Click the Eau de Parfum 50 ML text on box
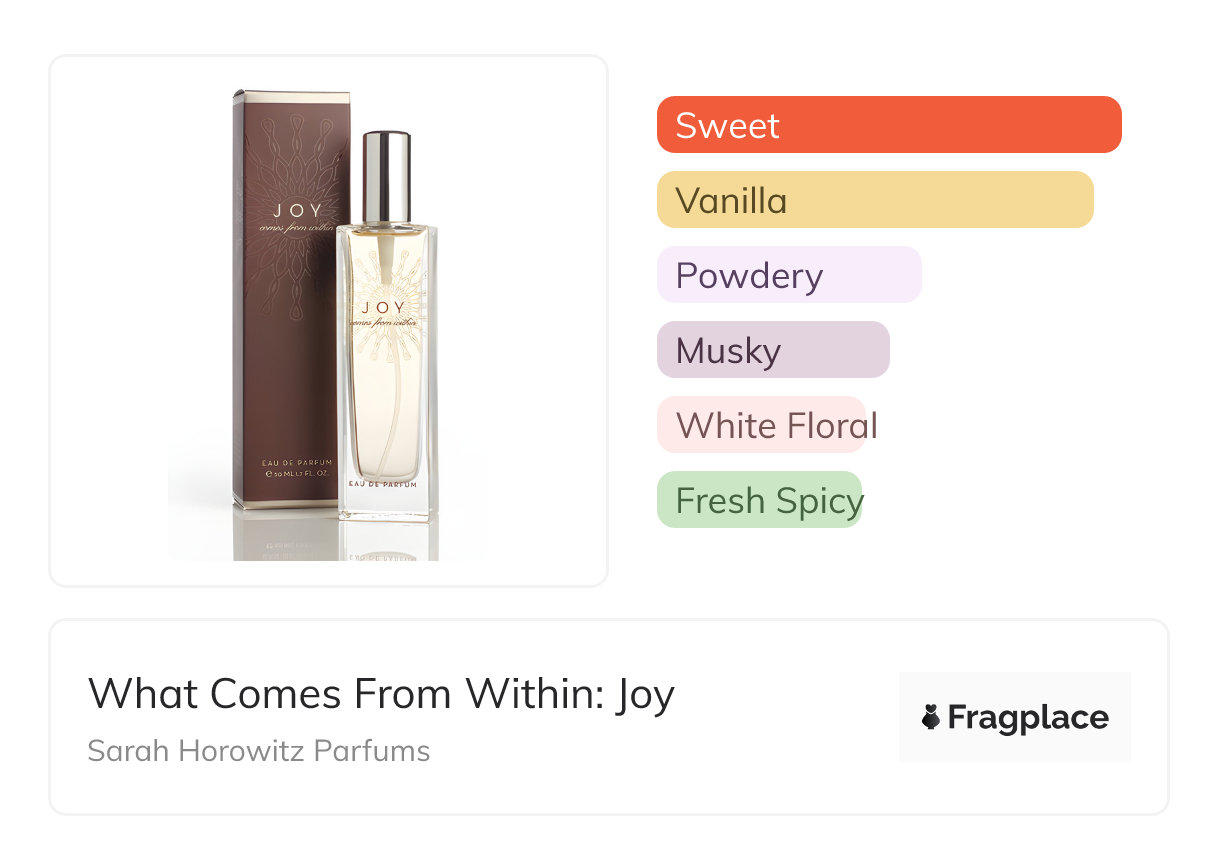This screenshot has height=864, width=1218. point(296,467)
